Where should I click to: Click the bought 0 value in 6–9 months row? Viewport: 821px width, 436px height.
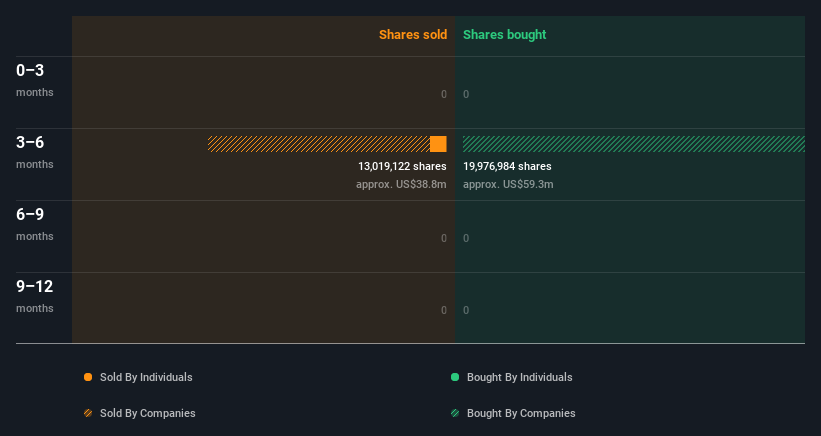[466, 239]
